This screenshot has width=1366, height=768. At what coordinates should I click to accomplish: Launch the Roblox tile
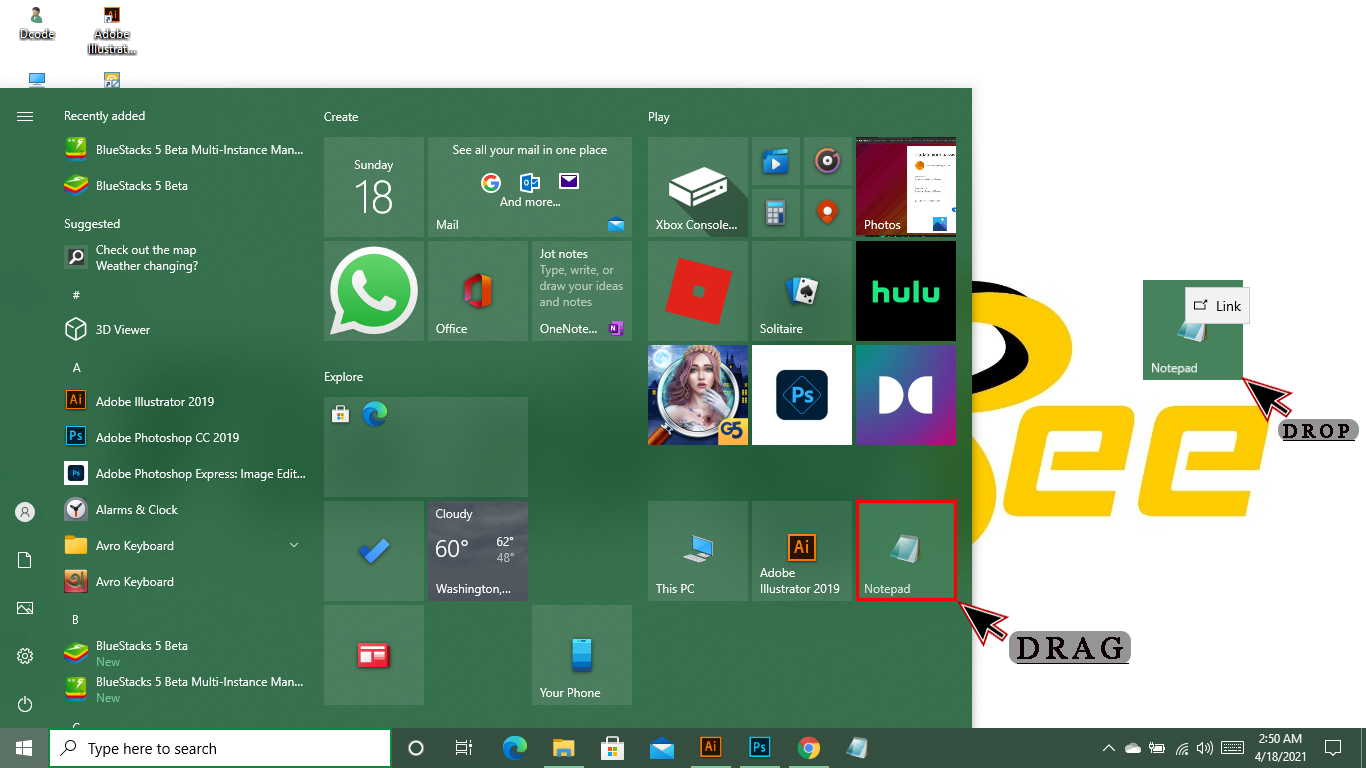coord(697,291)
